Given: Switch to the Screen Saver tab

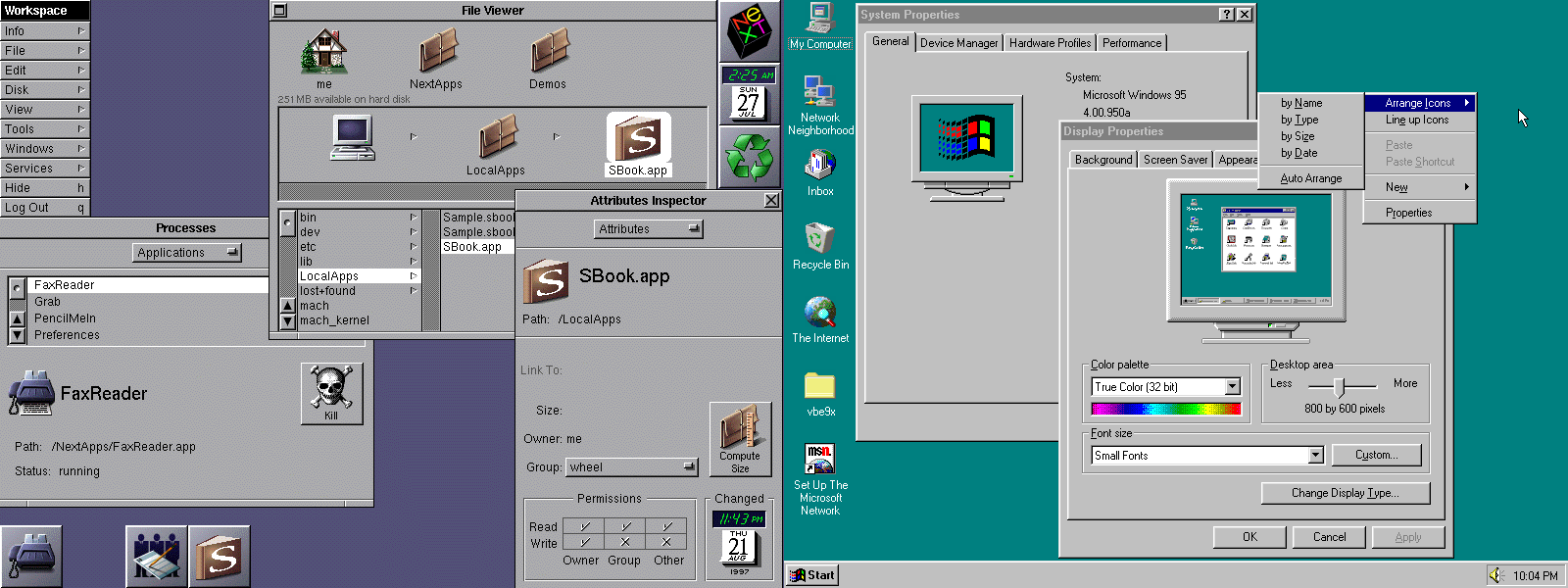Looking at the screenshot, I should point(1175,160).
